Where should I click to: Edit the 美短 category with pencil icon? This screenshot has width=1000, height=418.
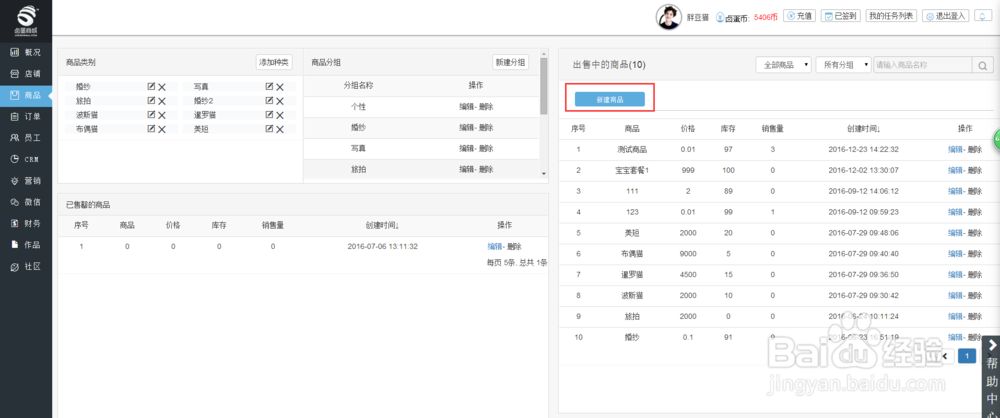coord(269,128)
